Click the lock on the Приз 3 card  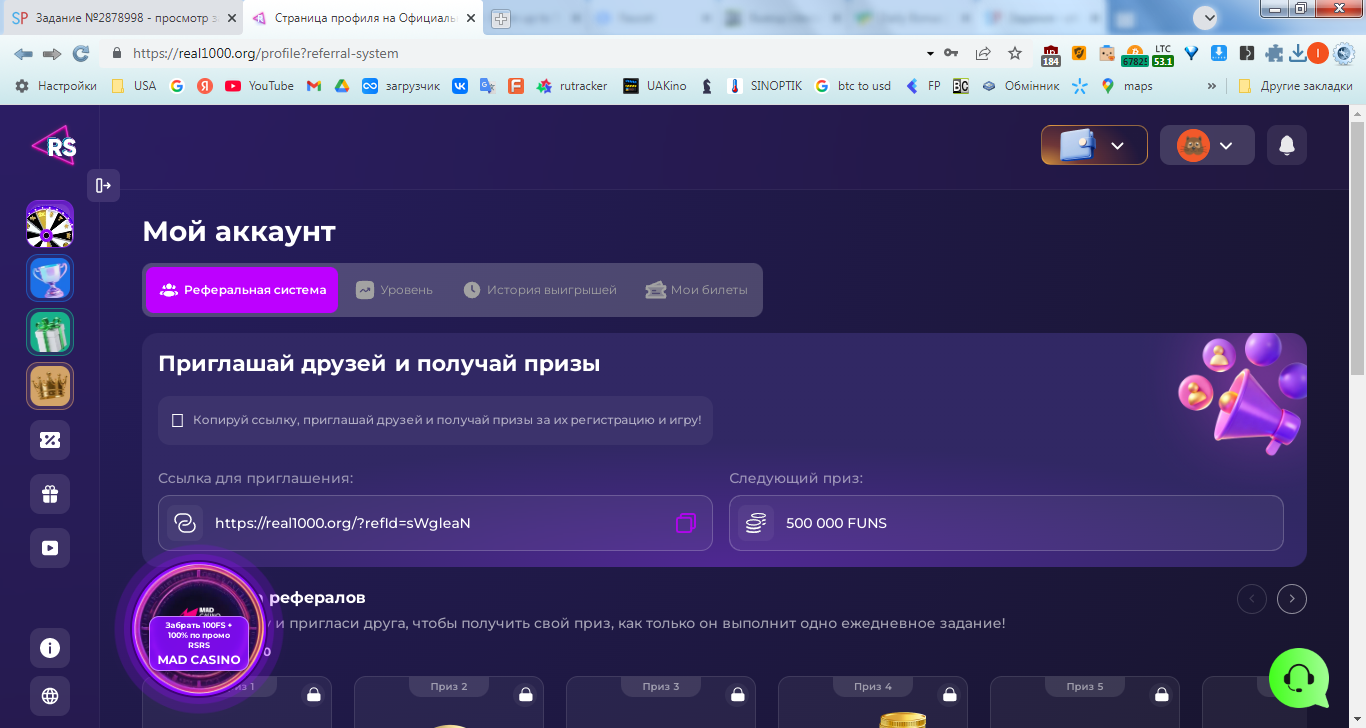738,694
